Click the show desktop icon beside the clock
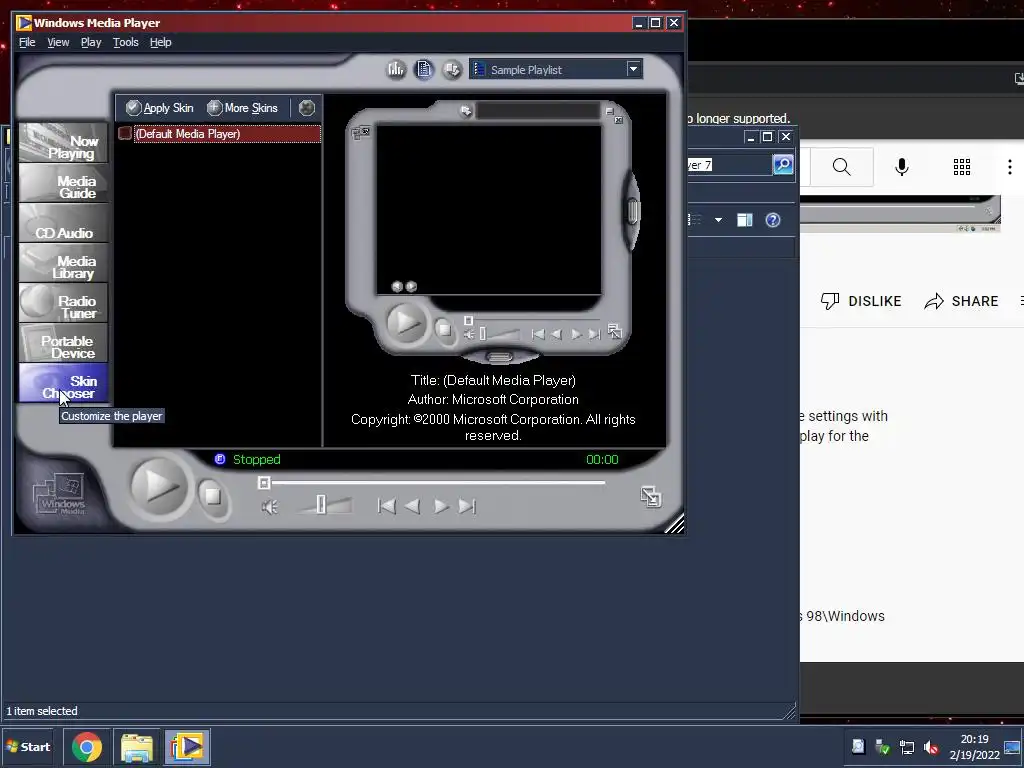Viewport: 1024px width, 768px height. coord(1012,747)
